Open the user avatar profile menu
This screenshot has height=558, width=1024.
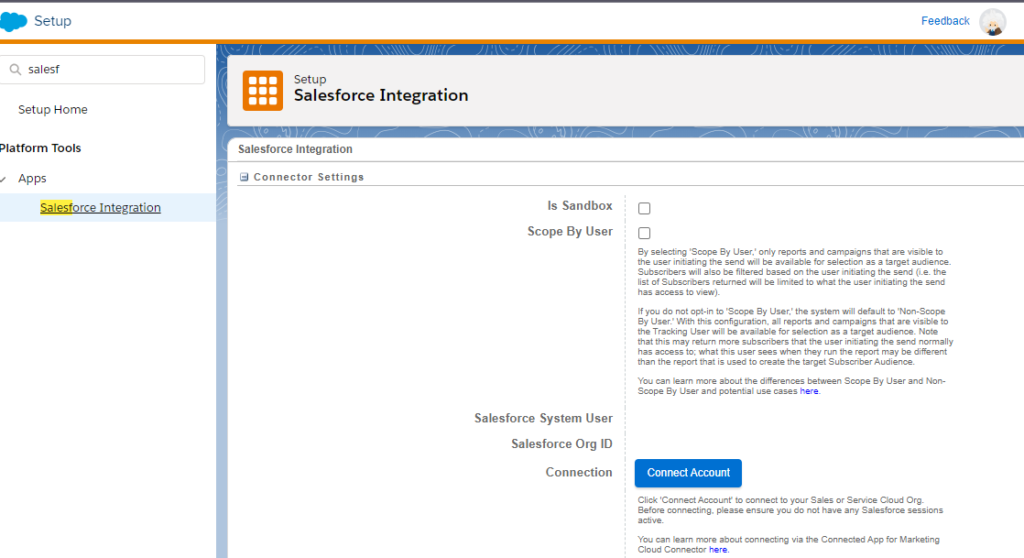coord(992,22)
